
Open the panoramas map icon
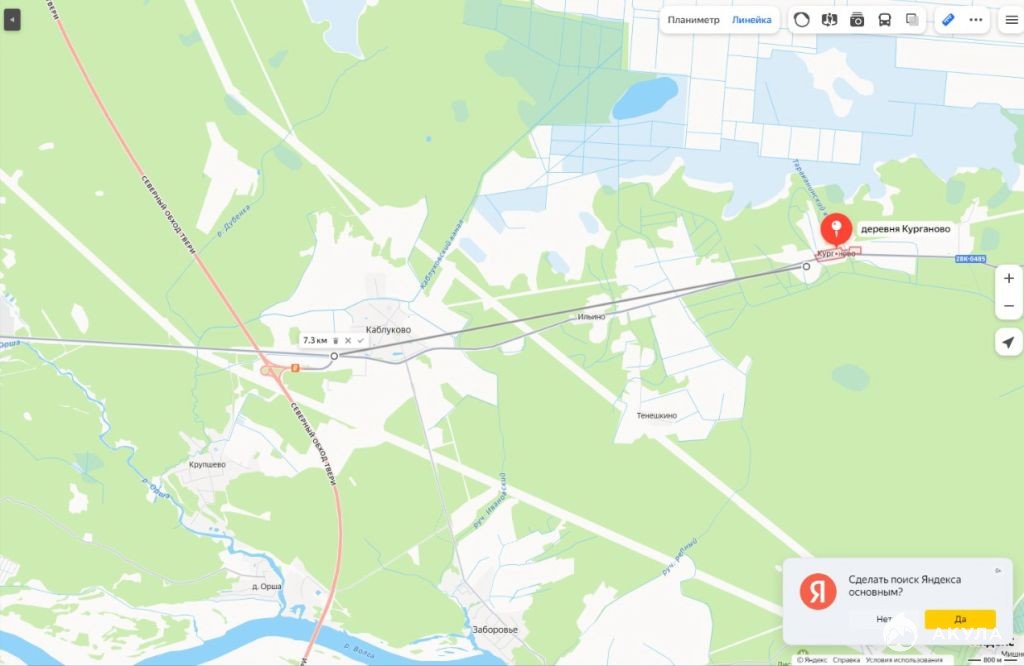[x=829, y=20]
